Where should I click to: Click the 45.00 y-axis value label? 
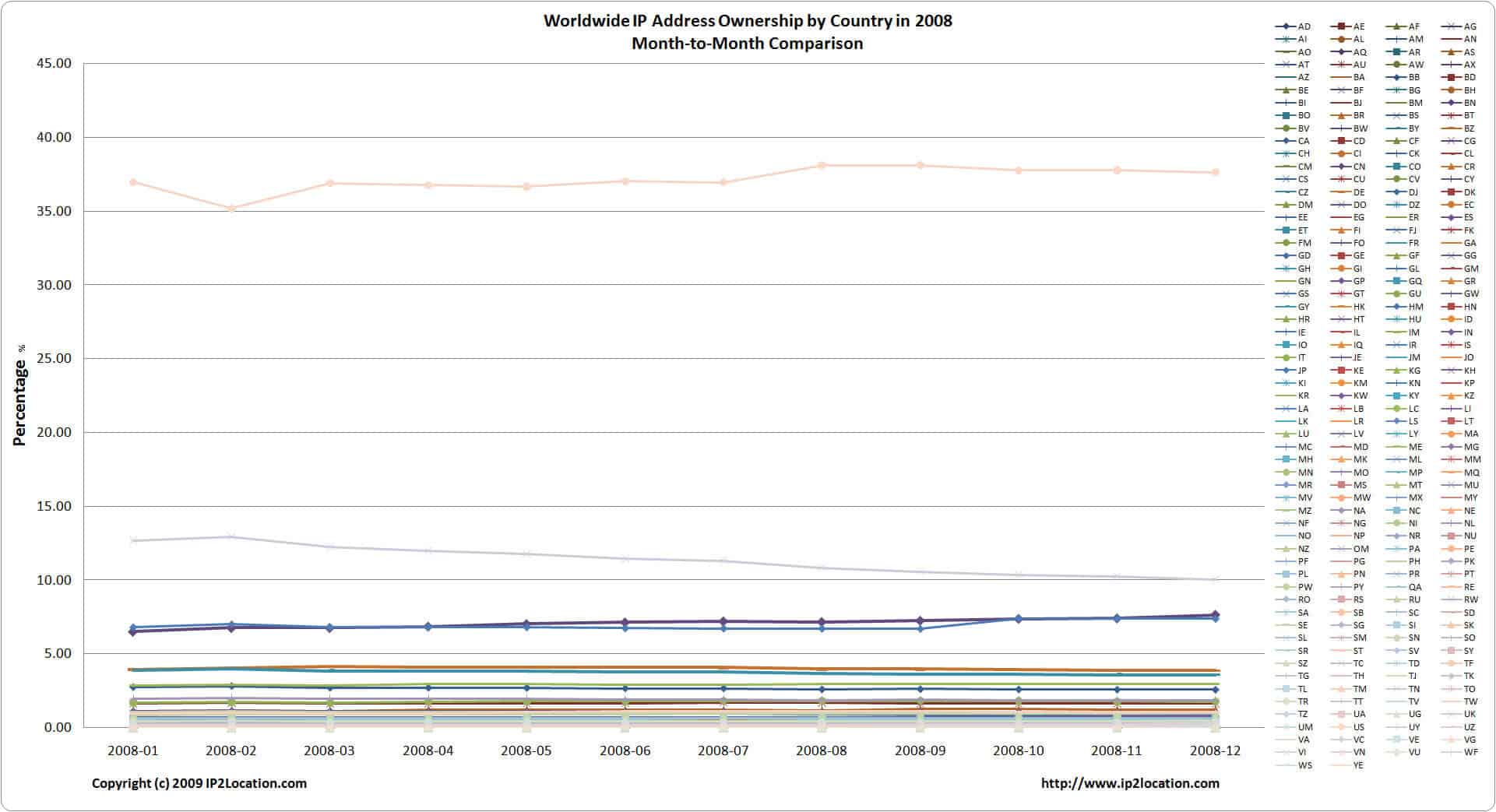[54, 63]
